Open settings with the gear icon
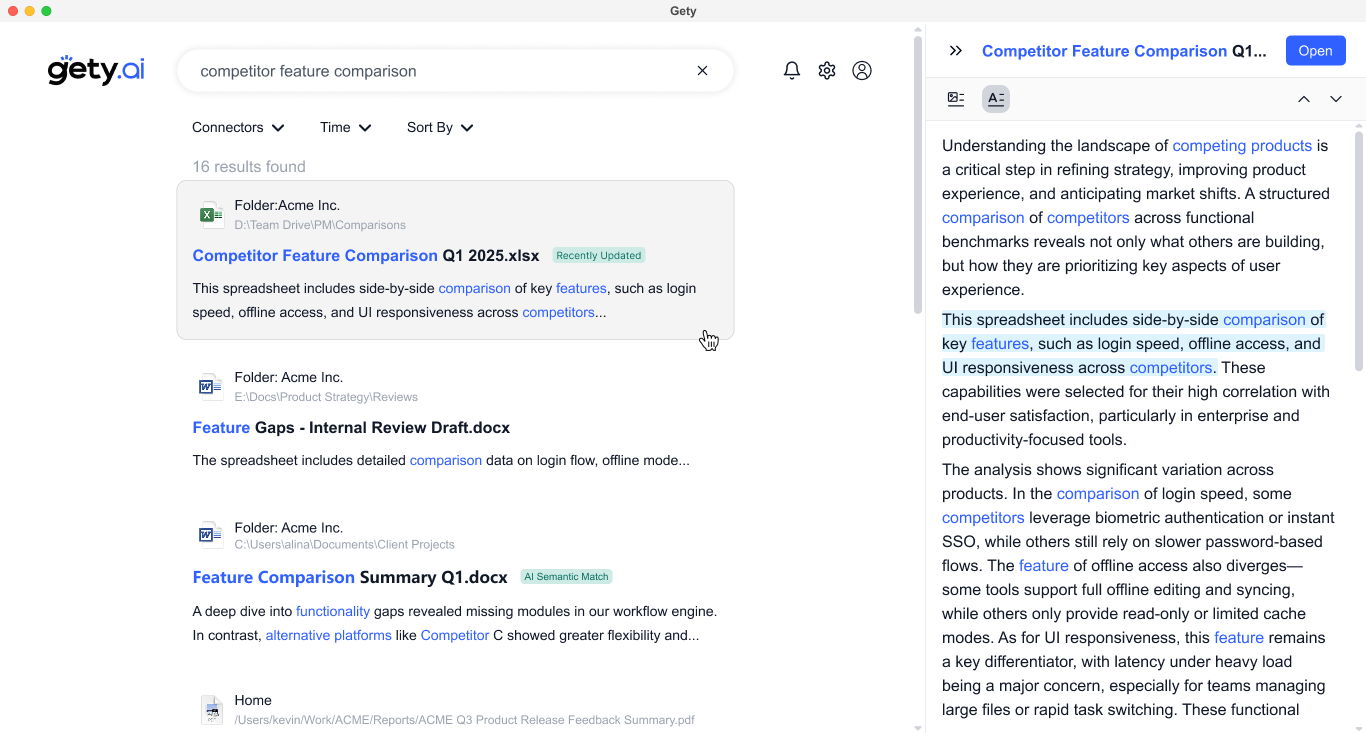Screen dimensions: 1366x733 [827, 70]
